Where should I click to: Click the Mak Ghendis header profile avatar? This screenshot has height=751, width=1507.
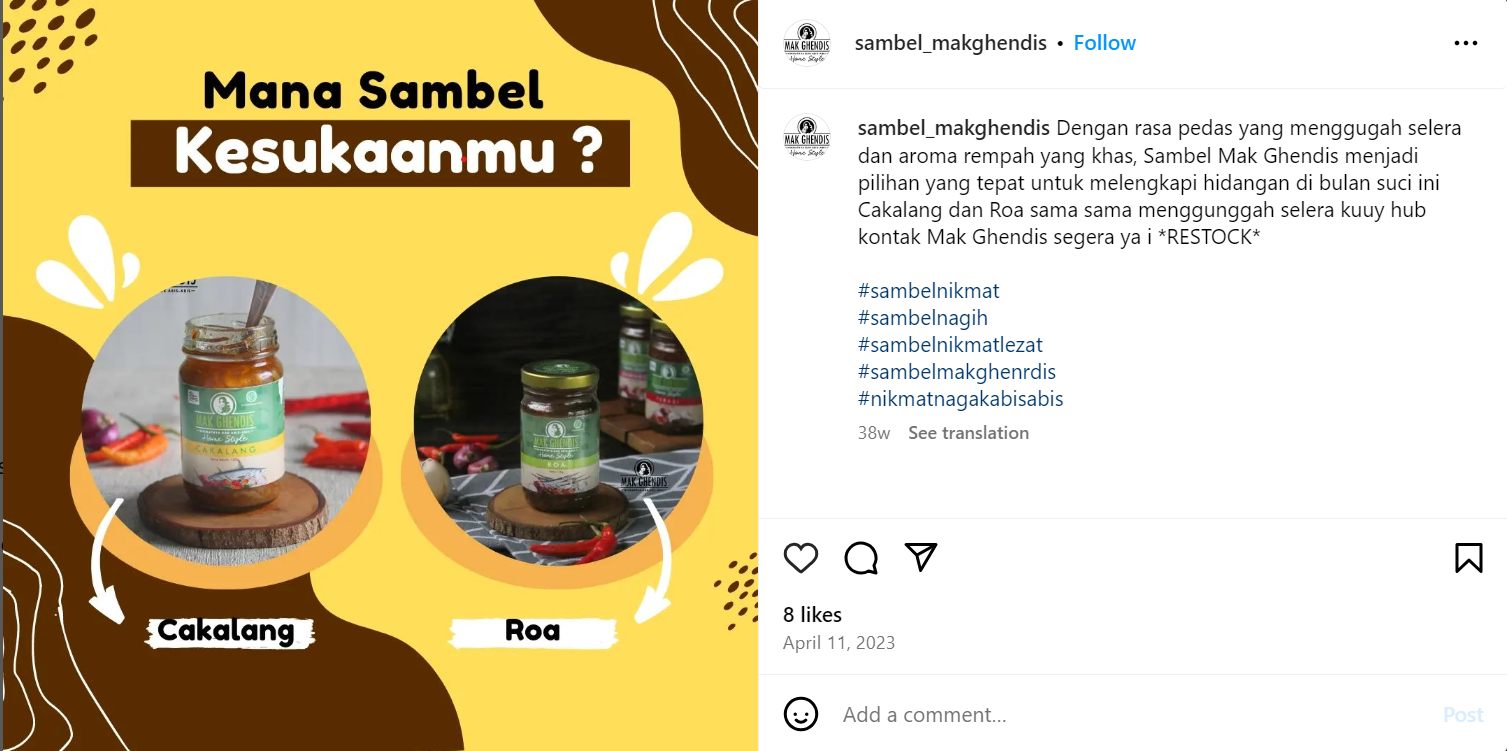(807, 43)
